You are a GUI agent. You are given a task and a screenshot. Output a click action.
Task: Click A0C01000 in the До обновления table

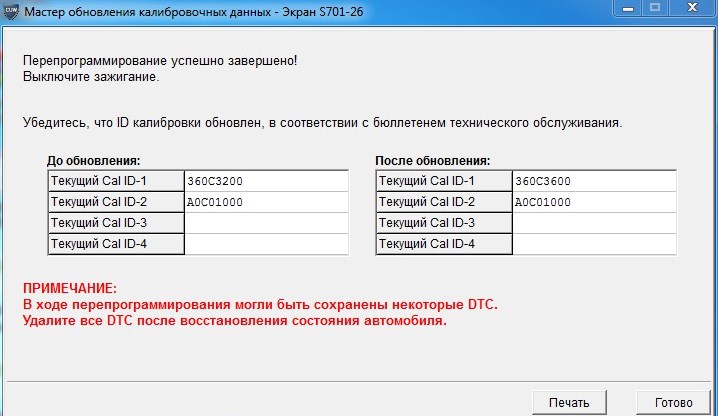(x=215, y=202)
